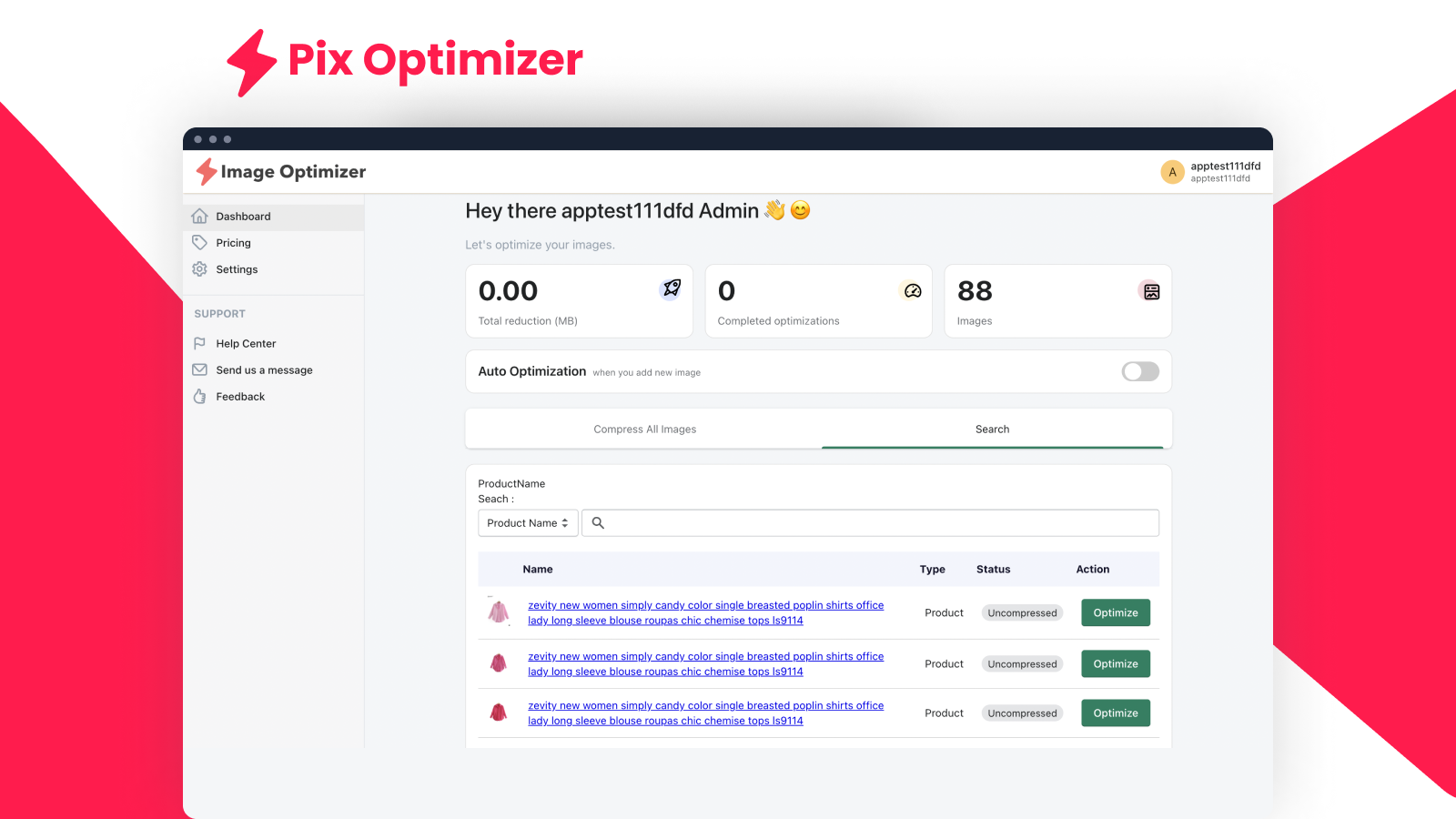
Task: Click the Feedback thumbs-up icon
Action: coord(199,397)
